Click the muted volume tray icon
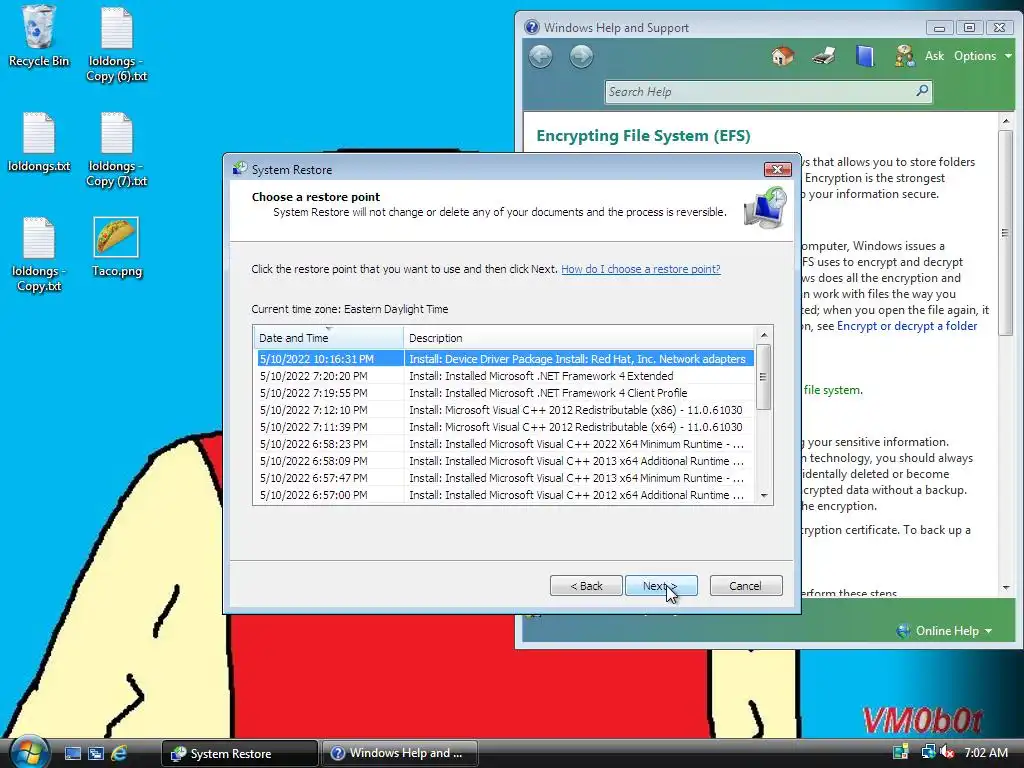The image size is (1024, 768). point(948,752)
